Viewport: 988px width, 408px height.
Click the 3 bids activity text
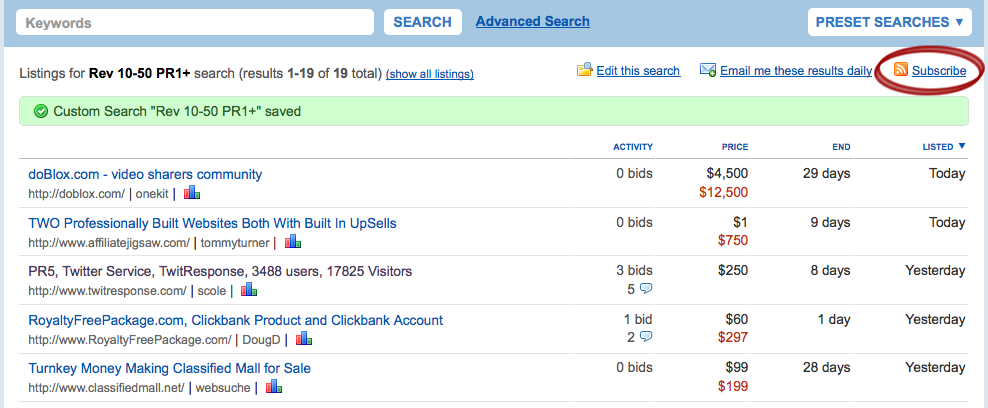pyautogui.click(x=635, y=271)
